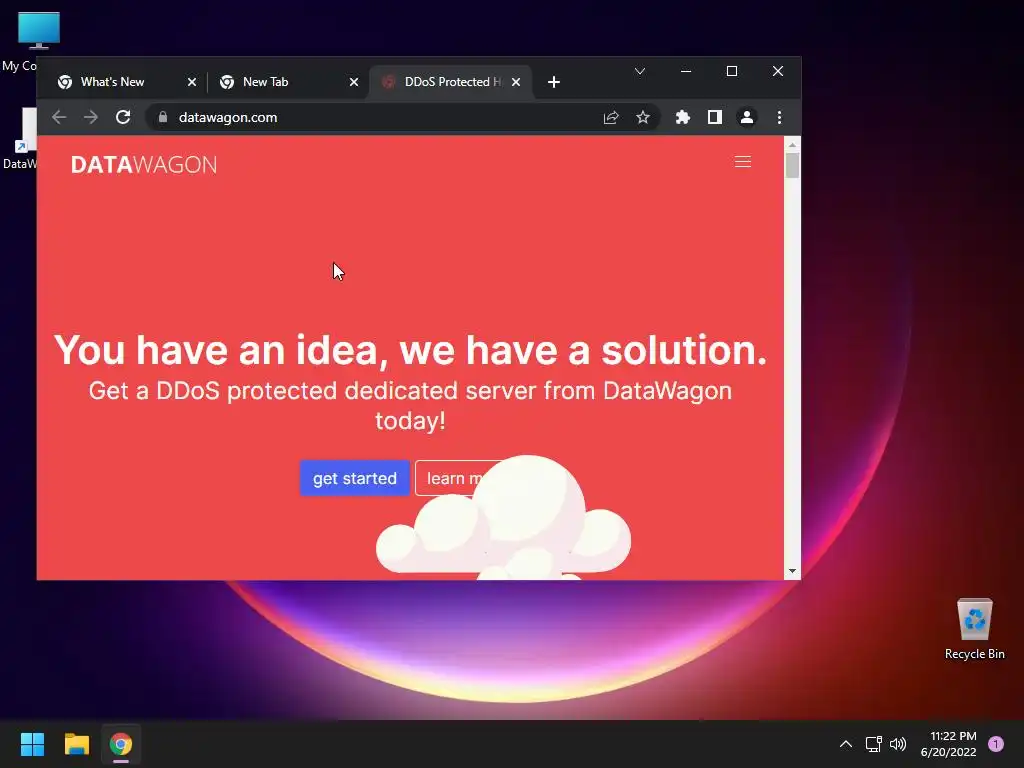Show hidden system tray icons
Screen dimensions: 1024x768
pos(845,744)
